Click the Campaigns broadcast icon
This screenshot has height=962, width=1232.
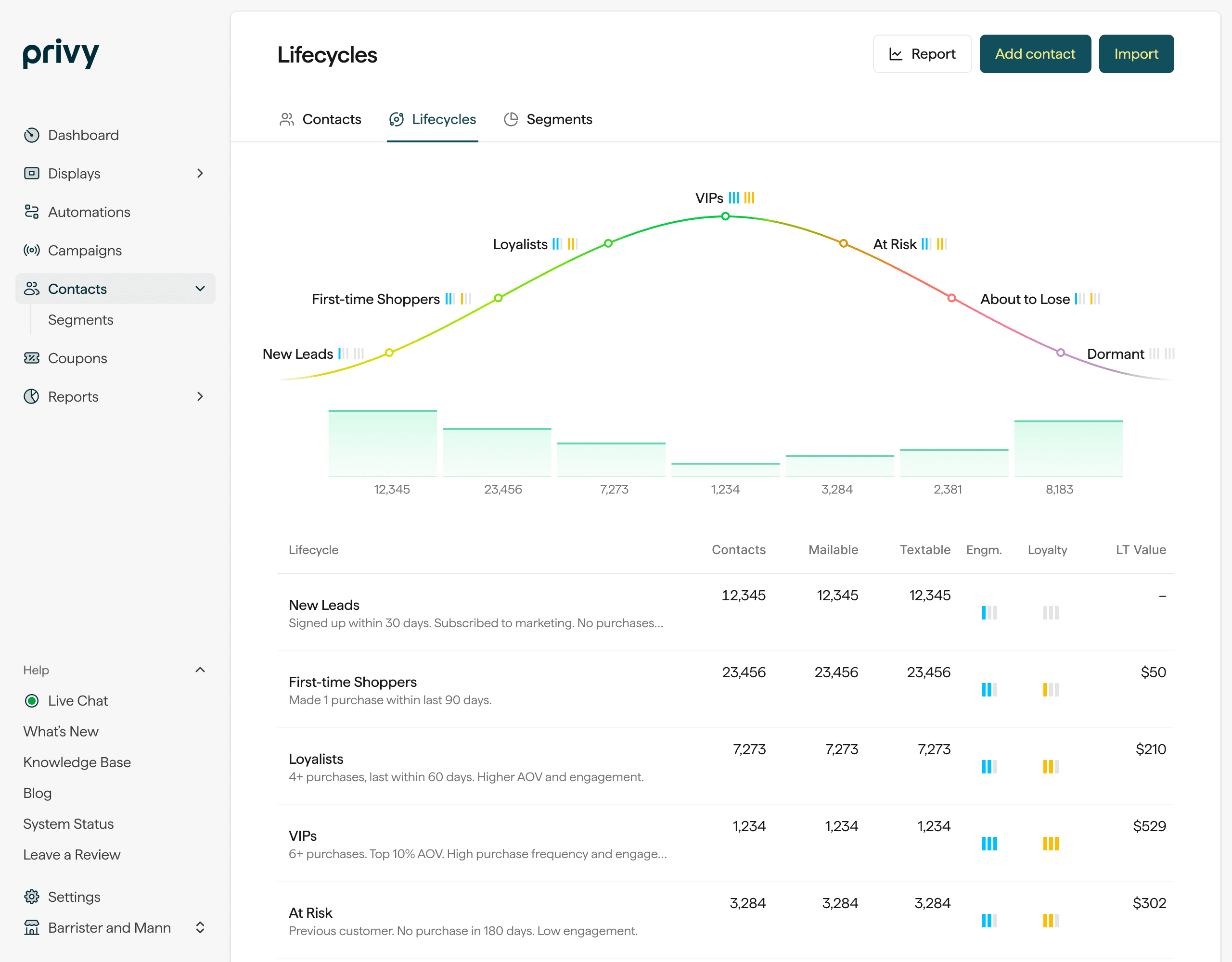(32, 251)
